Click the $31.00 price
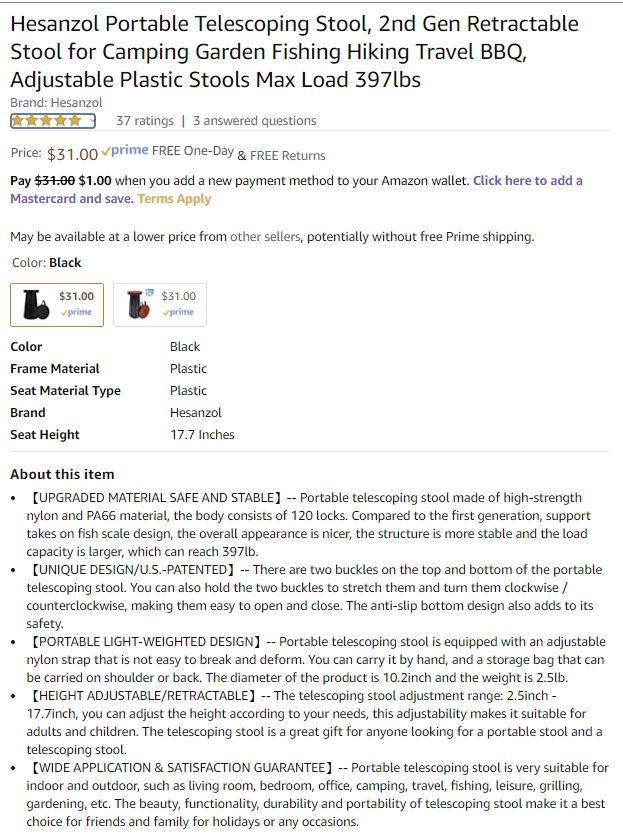Viewport: 623px width, 838px height. 73,154
